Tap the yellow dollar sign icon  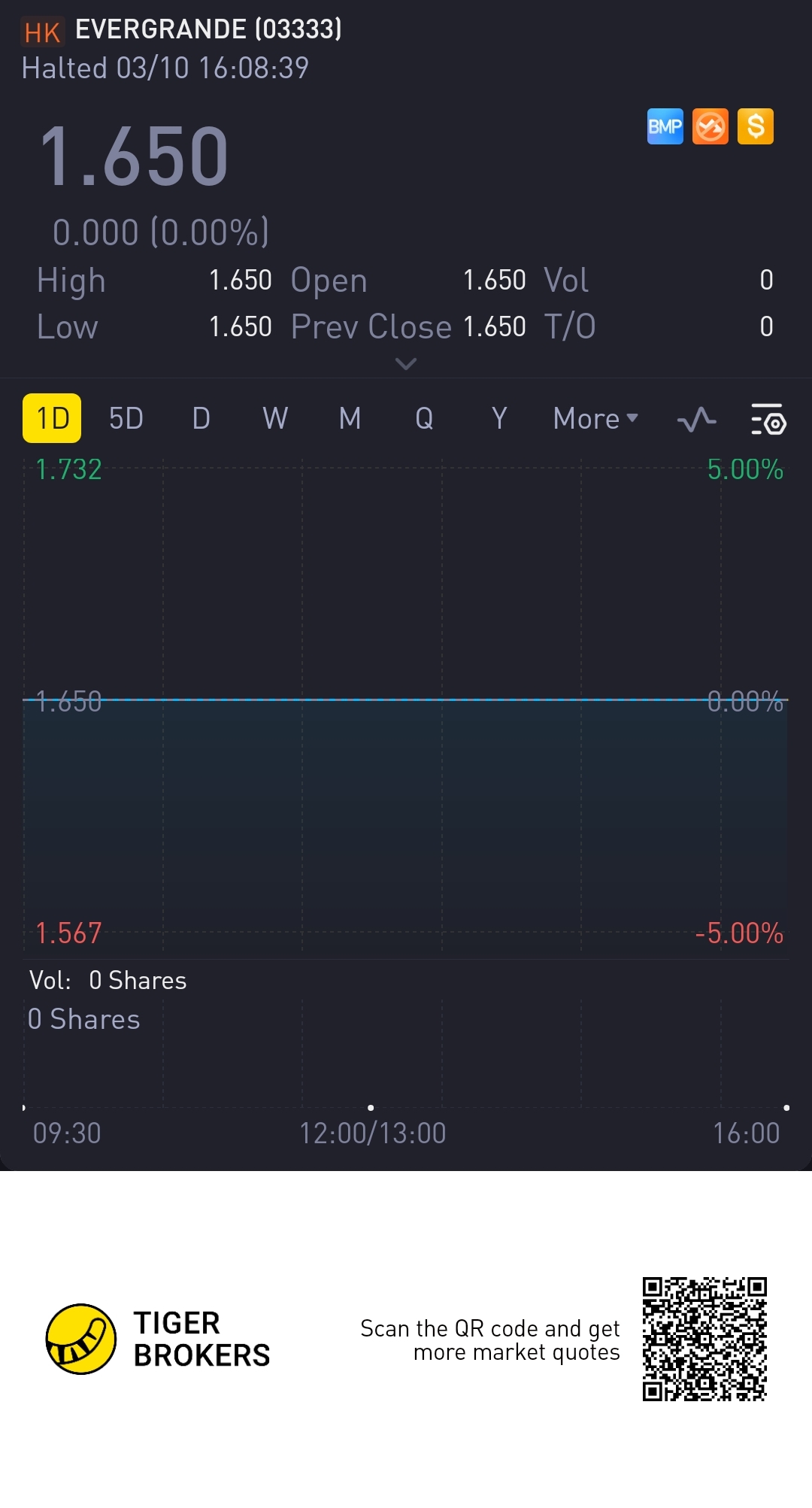click(x=756, y=126)
